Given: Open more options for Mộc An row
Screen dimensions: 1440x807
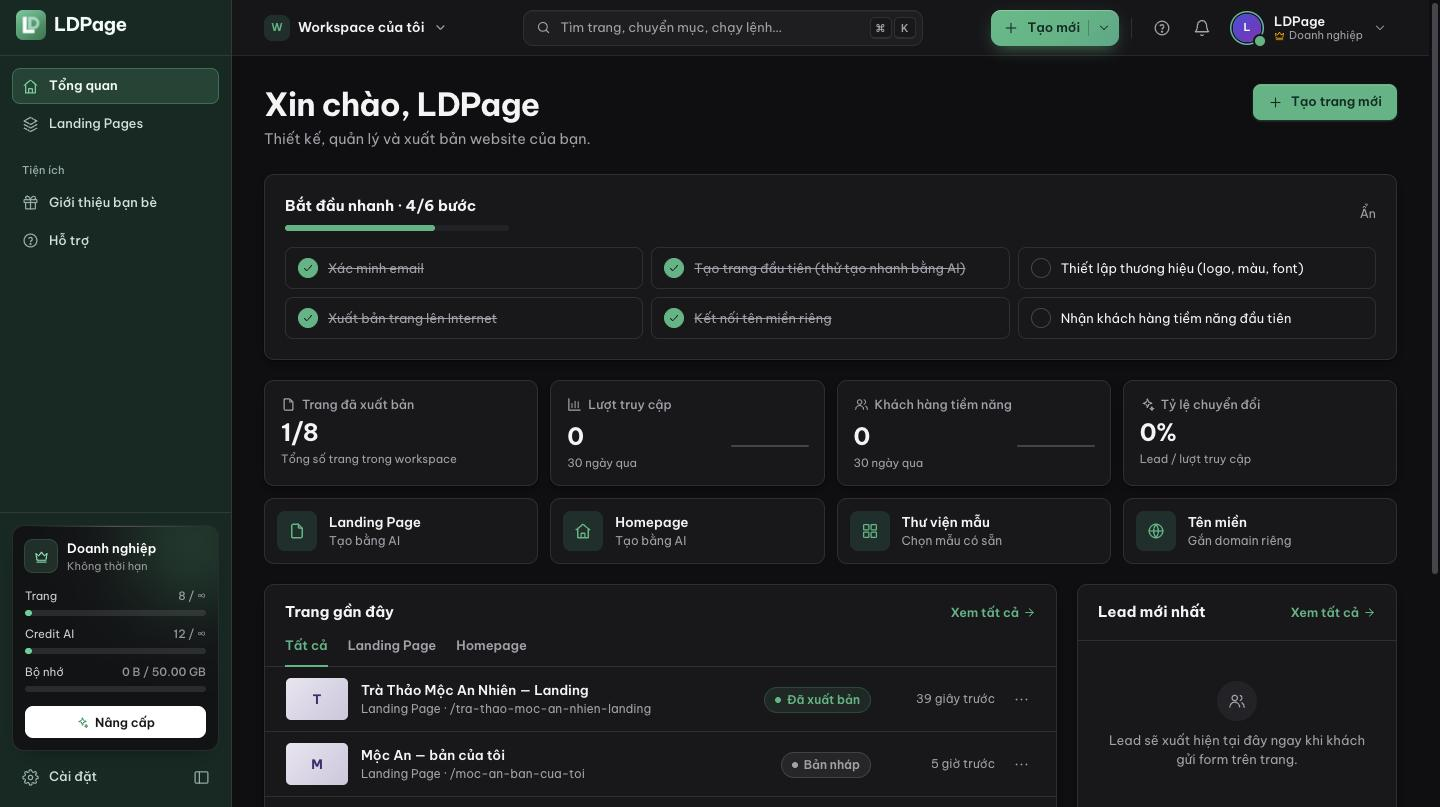Looking at the screenshot, I should pos(1021,764).
